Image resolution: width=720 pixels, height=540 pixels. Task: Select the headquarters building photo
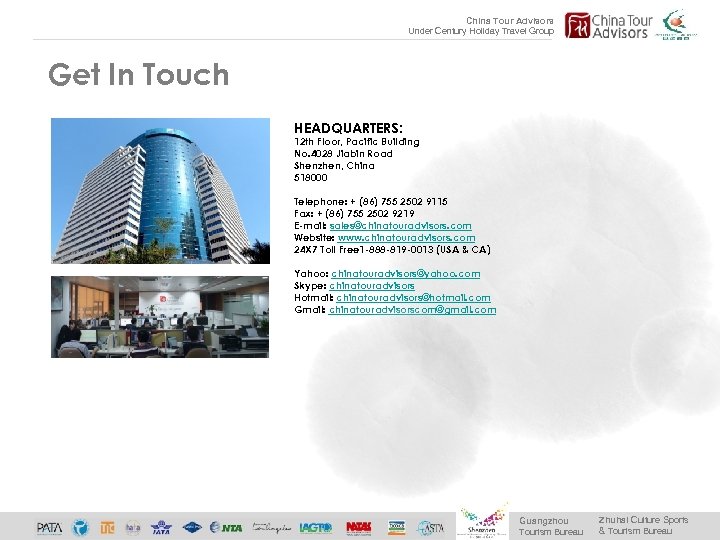(x=160, y=191)
